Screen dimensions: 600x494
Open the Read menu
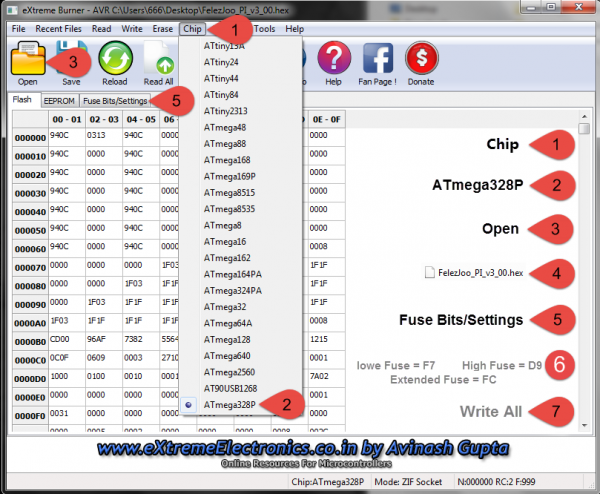101,29
